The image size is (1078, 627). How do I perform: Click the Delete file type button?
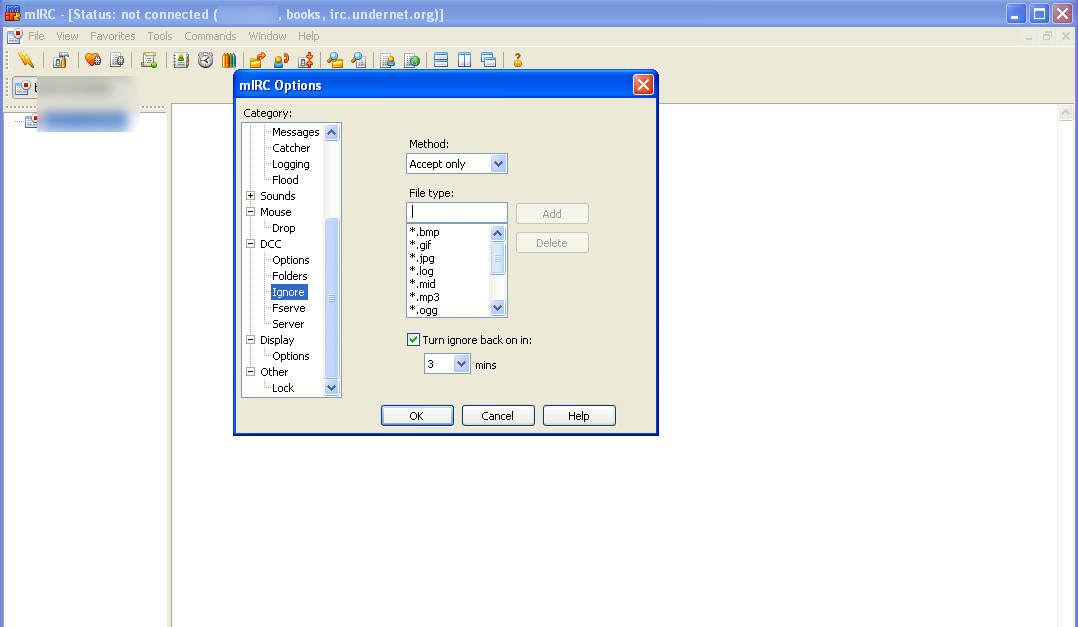[x=552, y=243]
